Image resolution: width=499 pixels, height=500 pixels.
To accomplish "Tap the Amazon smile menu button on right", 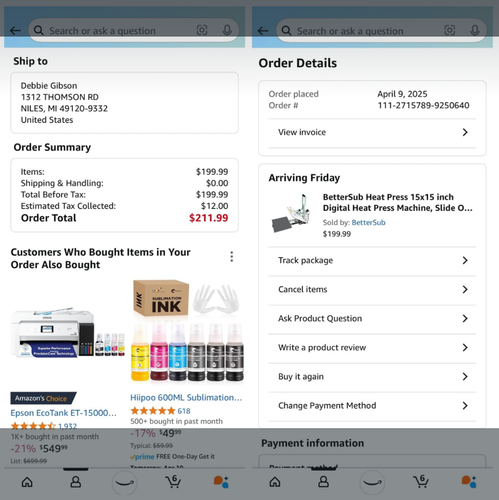I will pos(372,482).
